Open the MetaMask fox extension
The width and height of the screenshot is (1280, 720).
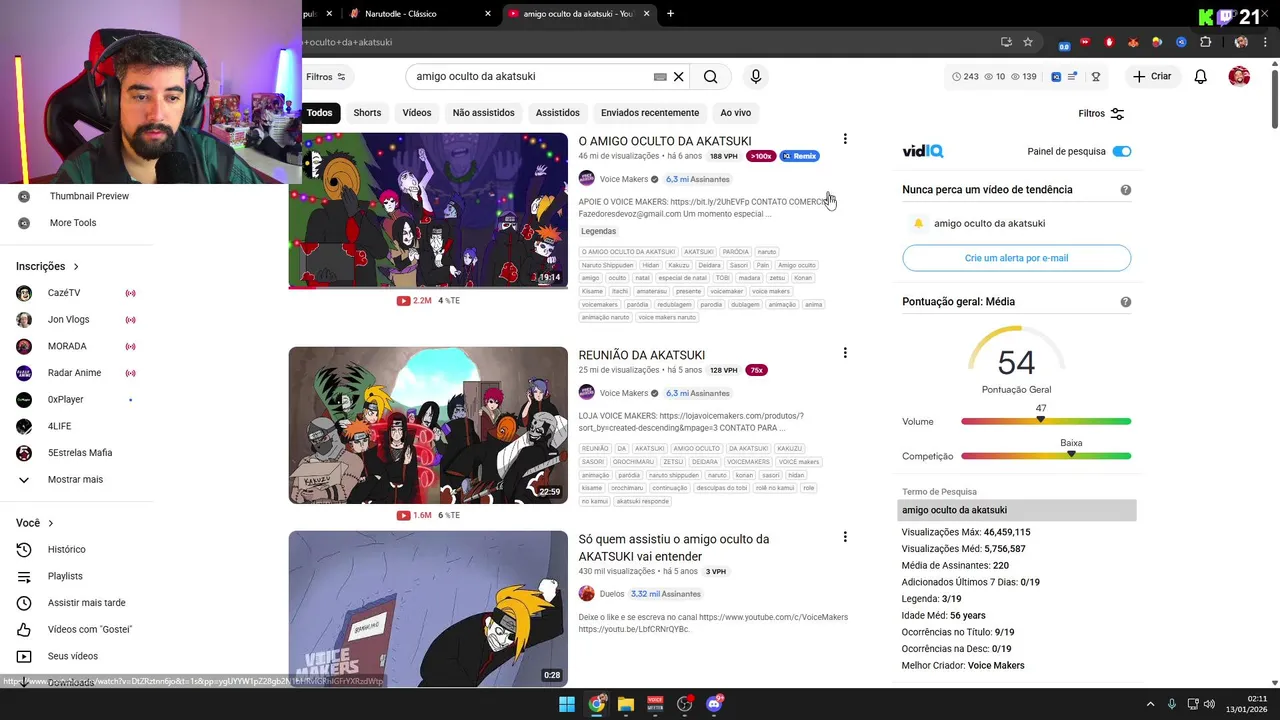1133,42
